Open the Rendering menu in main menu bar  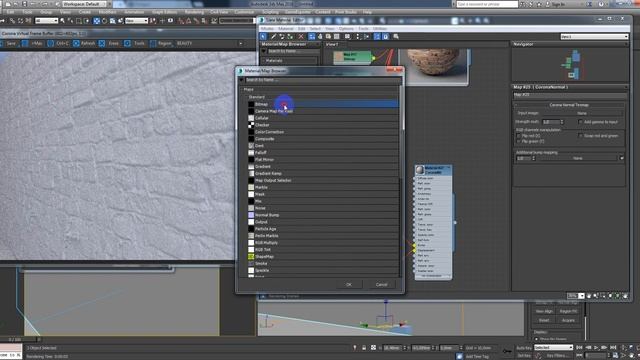(194, 12)
